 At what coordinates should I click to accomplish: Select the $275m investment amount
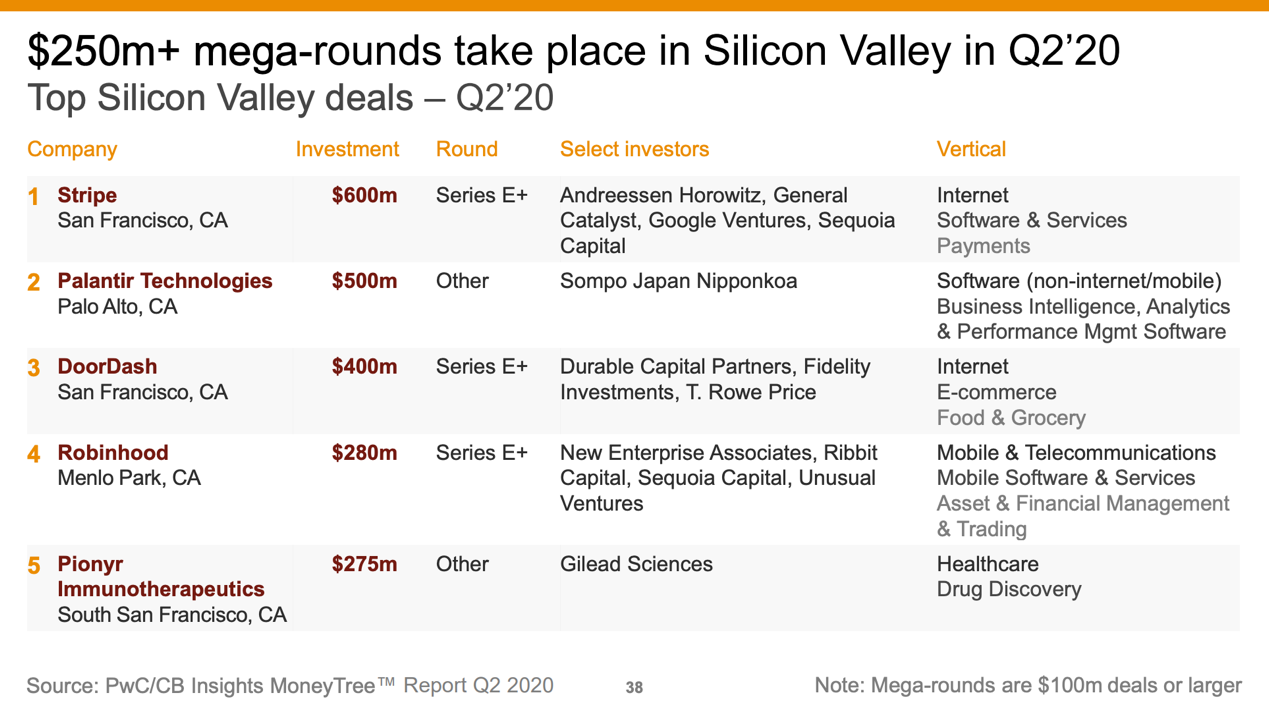pyautogui.click(x=364, y=565)
